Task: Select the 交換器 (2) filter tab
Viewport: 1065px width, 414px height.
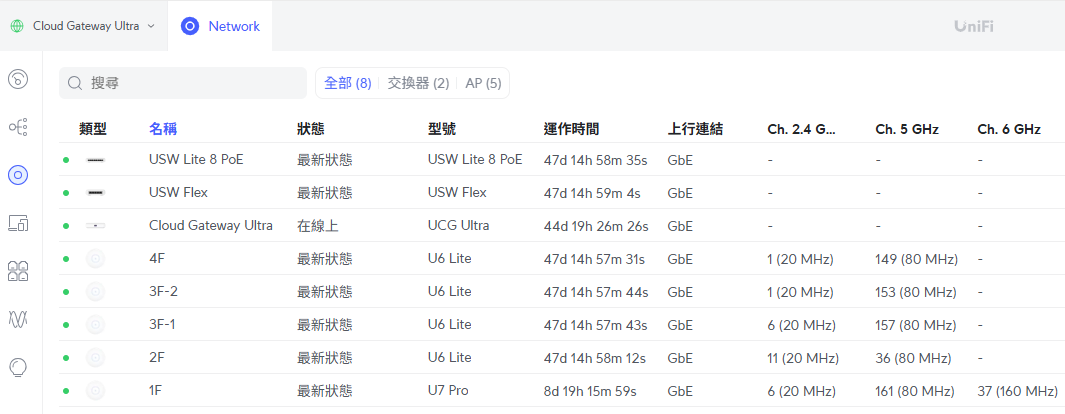Action: coord(418,83)
